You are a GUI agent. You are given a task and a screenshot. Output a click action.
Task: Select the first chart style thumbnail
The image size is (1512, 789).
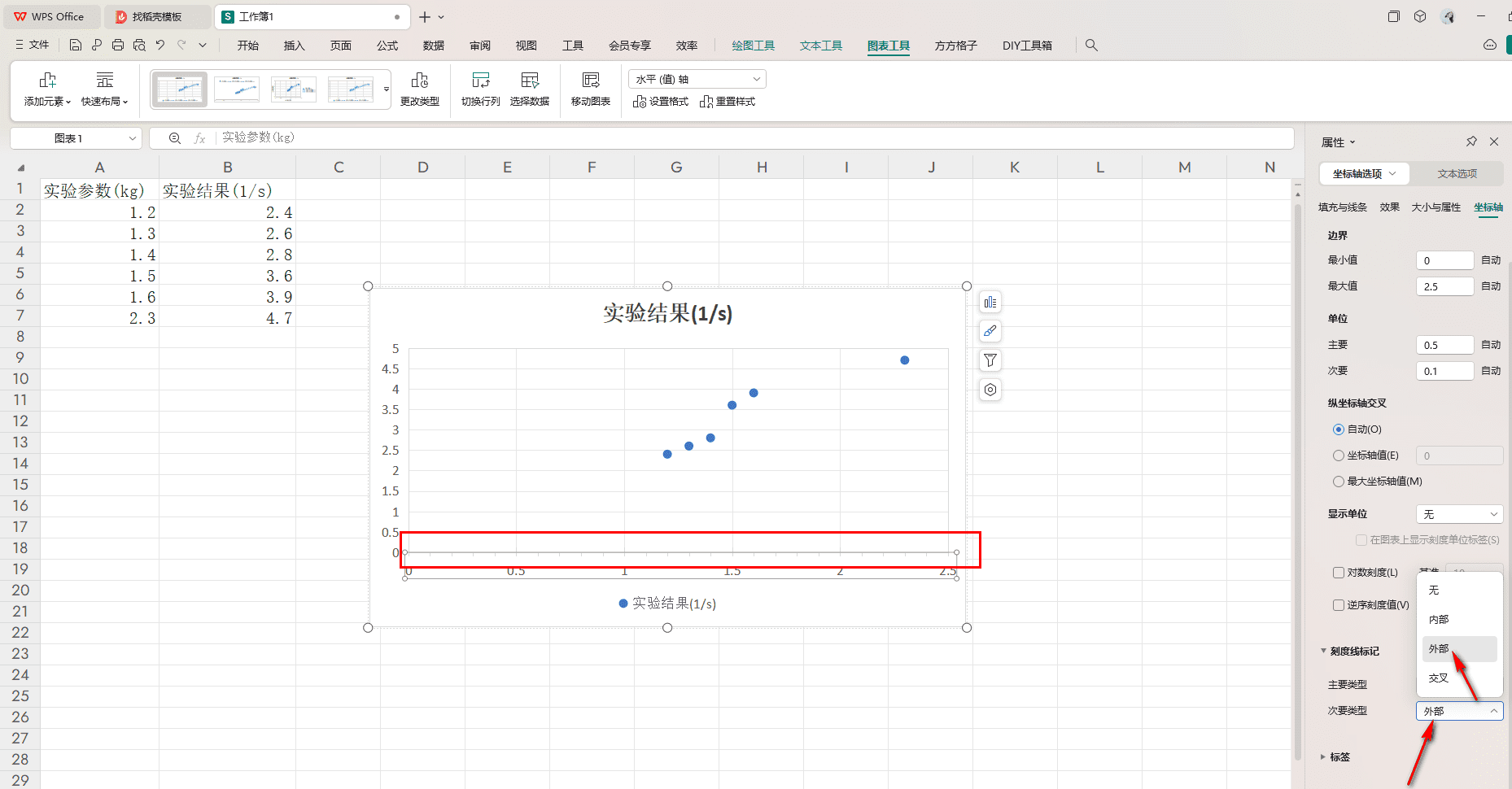pyautogui.click(x=180, y=89)
